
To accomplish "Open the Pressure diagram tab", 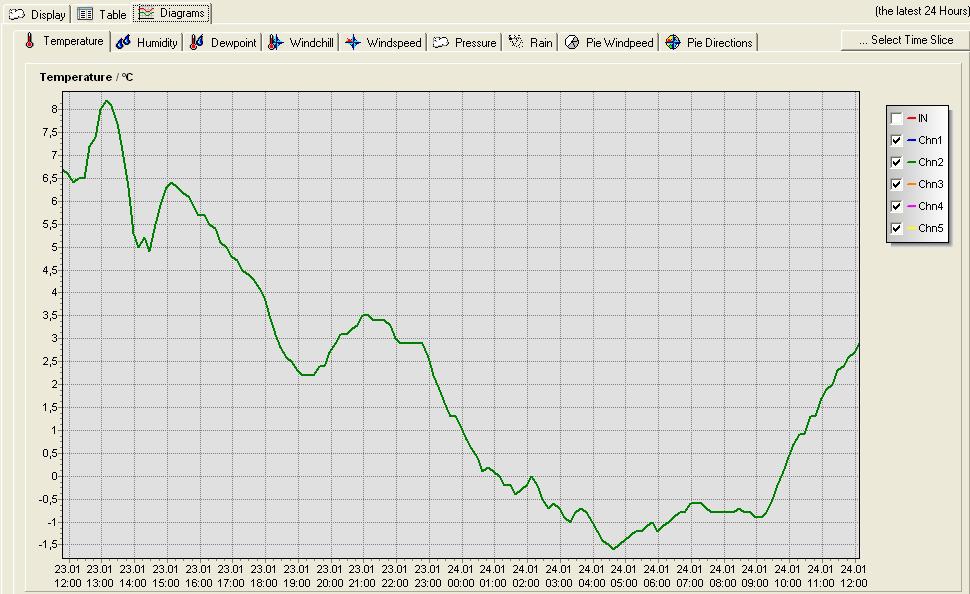I will [465, 42].
